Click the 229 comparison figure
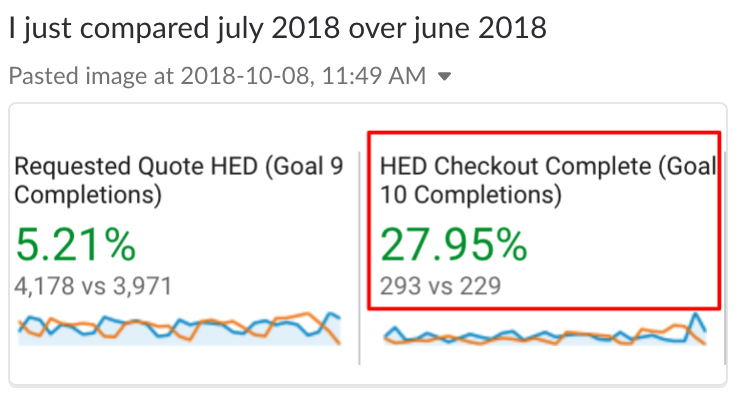The image size is (754, 400). (x=477, y=287)
